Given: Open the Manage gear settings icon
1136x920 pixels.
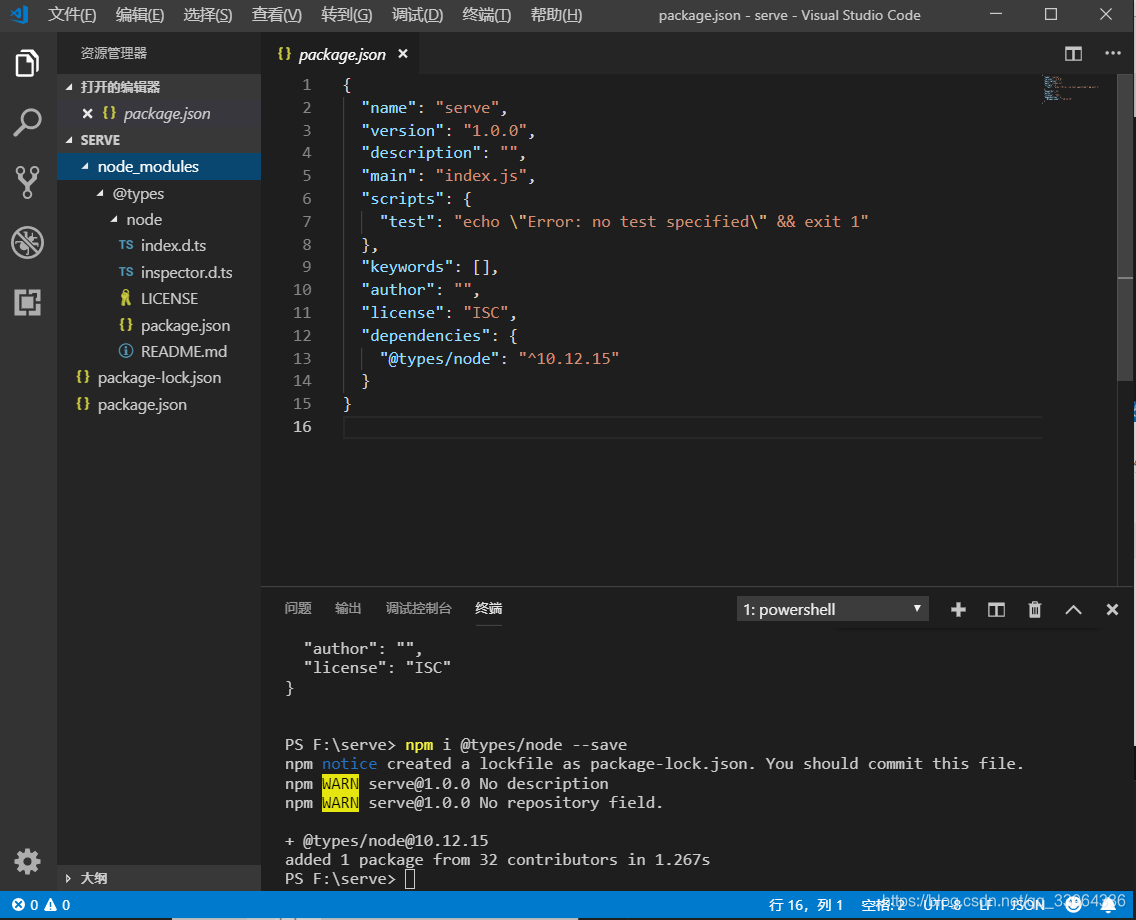Looking at the screenshot, I should click(28, 861).
